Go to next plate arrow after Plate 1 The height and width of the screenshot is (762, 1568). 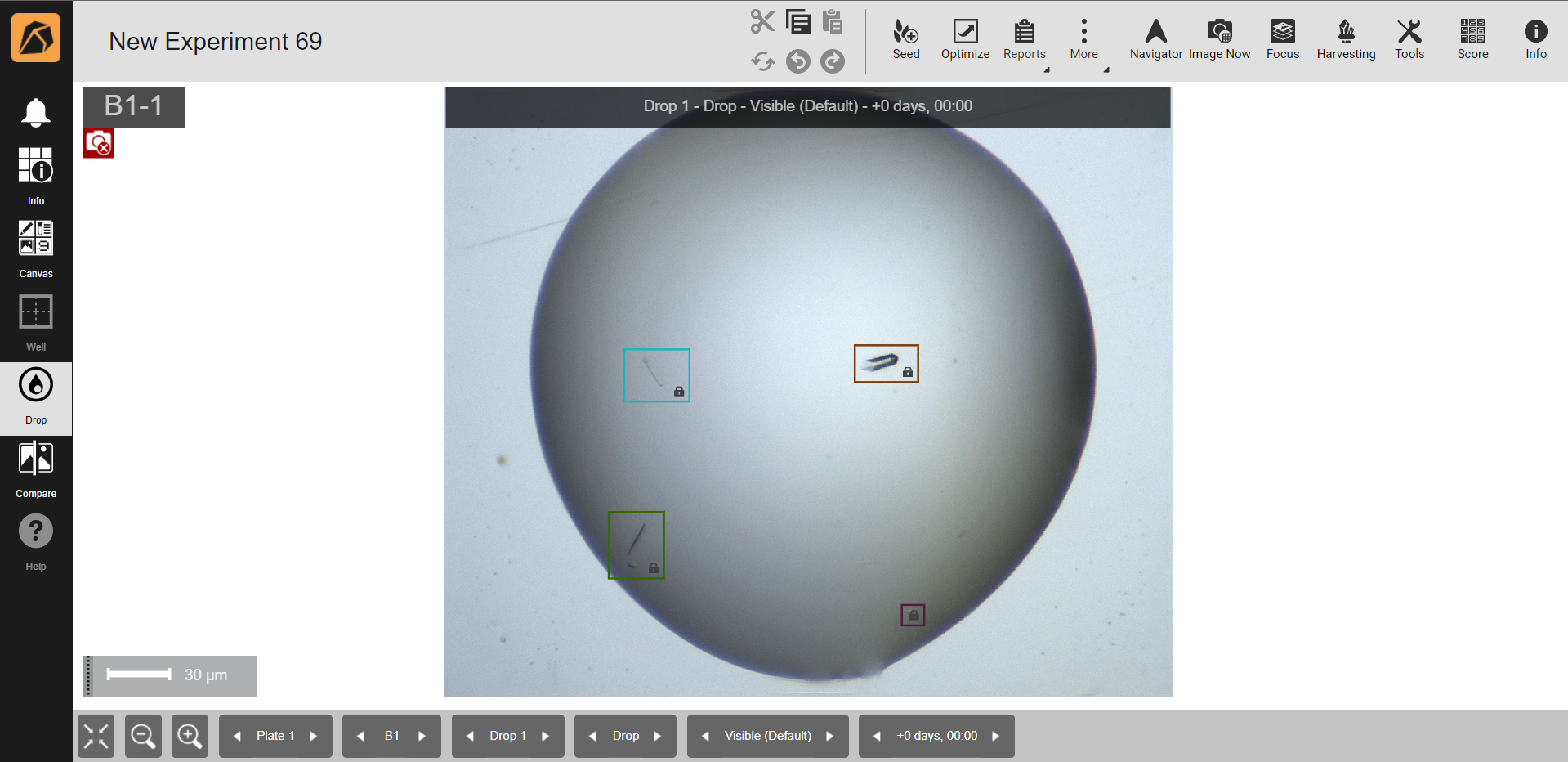pos(314,736)
